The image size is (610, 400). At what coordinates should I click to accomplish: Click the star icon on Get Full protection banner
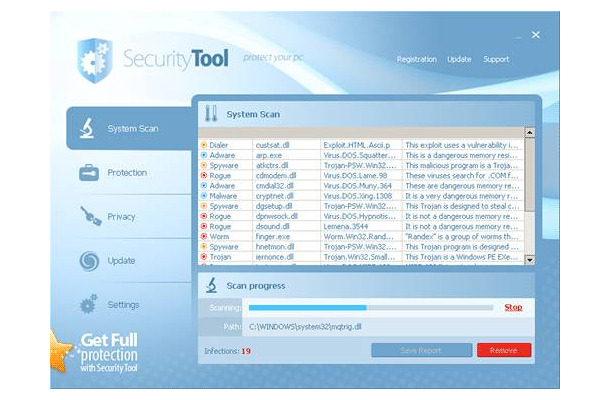(60, 351)
